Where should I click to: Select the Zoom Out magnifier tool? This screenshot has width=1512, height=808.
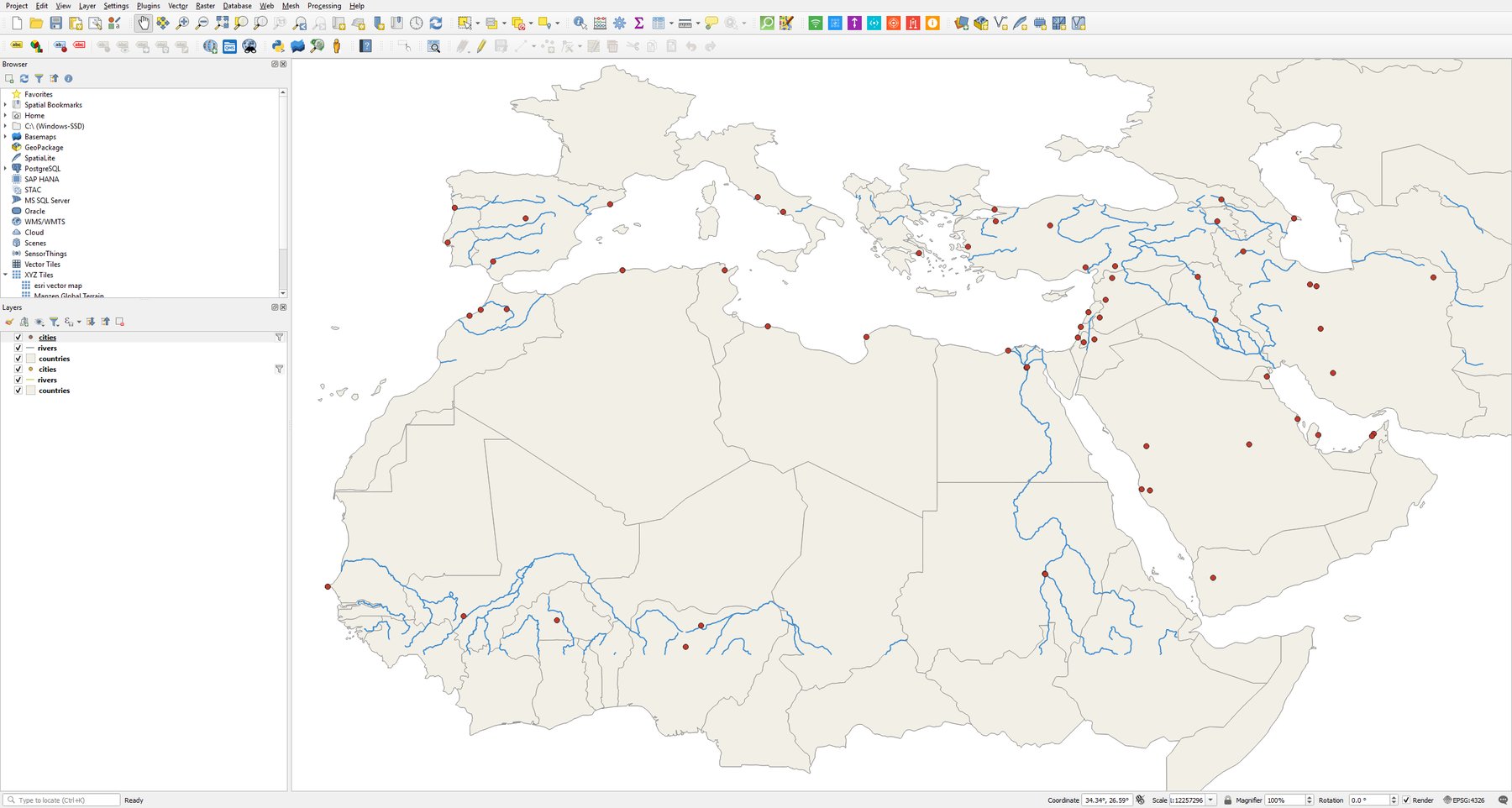click(202, 24)
